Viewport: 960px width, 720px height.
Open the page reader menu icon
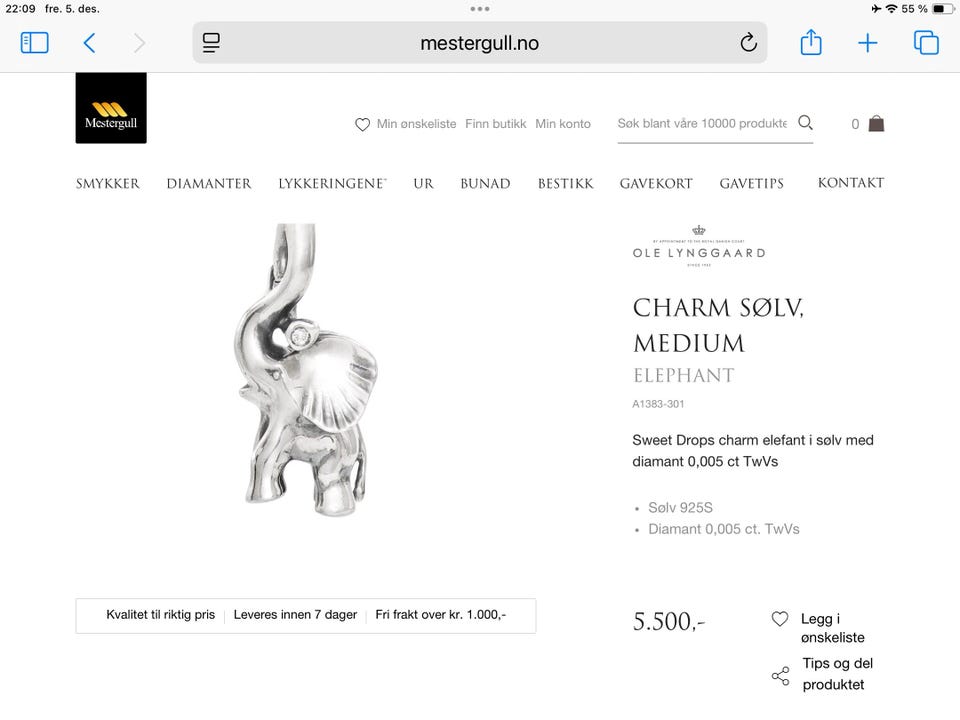coord(211,43)
